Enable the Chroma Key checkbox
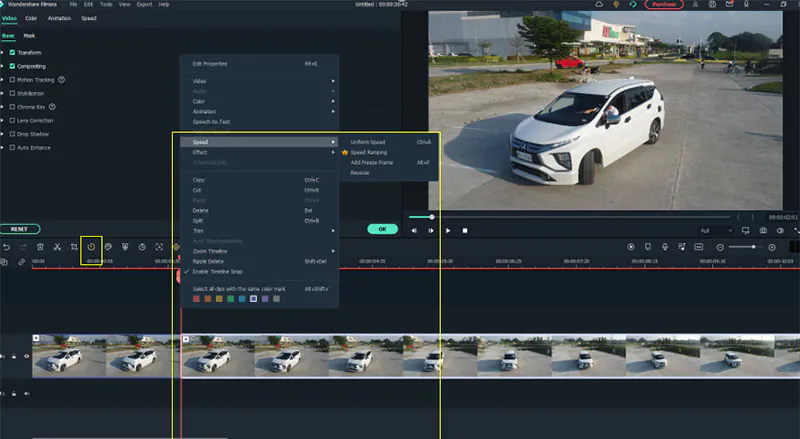The height and width of the screenshot is (439, 800). point(12,107)
